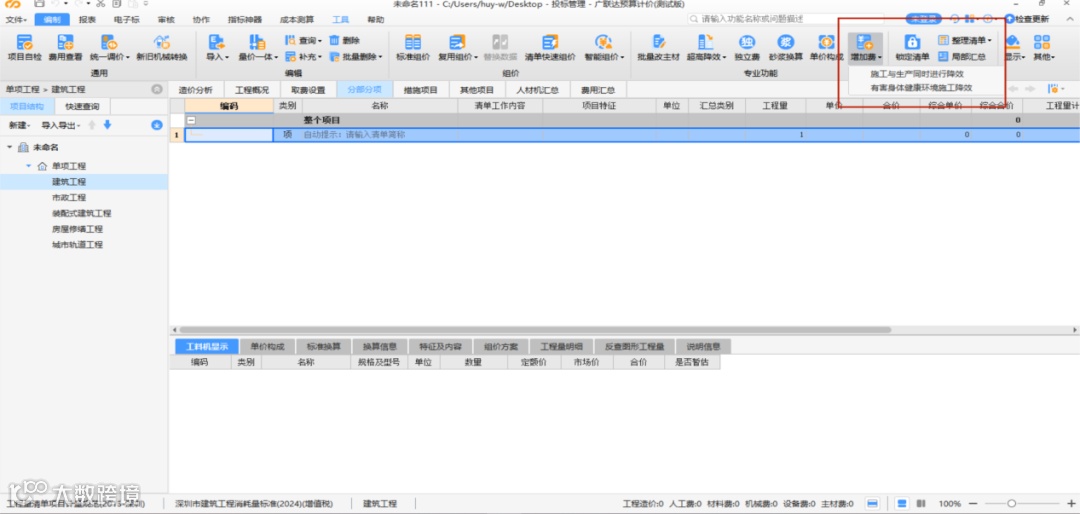Open the 费用汇总 tab
This screenshot has height=514, width=1080.
pos(598,90)
